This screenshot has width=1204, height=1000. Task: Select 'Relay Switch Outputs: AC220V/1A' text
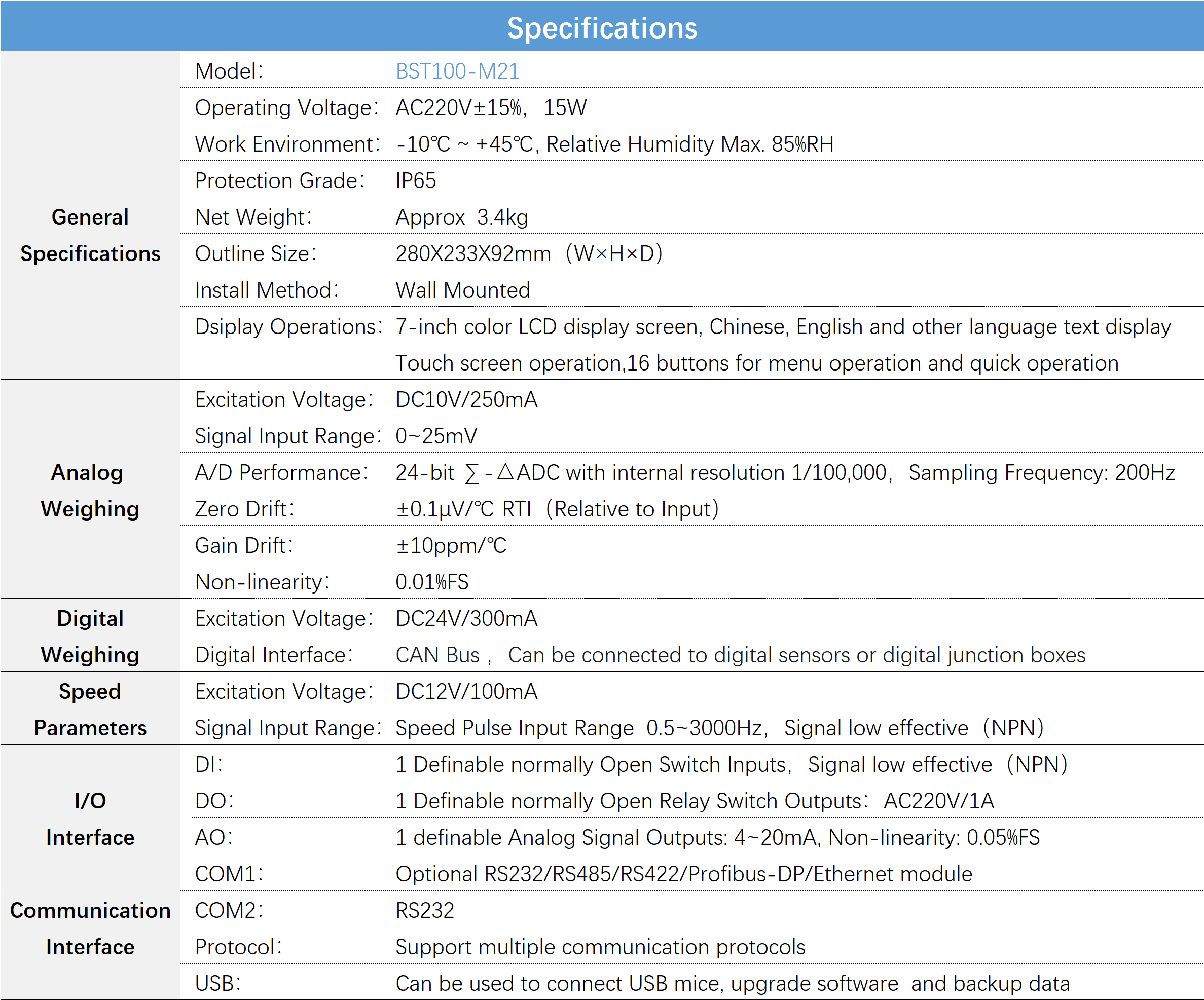tap(827, 801)
